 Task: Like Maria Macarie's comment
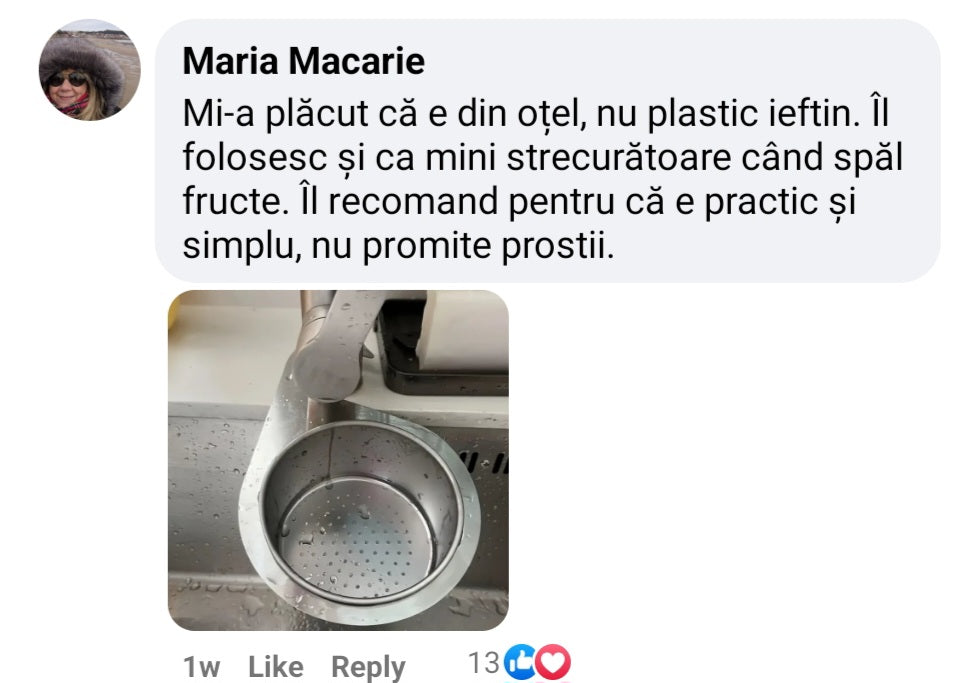[x=275, y=666]
